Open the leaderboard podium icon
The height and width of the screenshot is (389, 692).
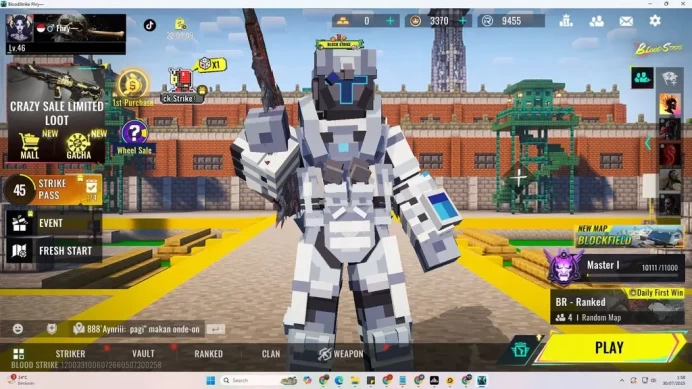[x=566, y=21]
